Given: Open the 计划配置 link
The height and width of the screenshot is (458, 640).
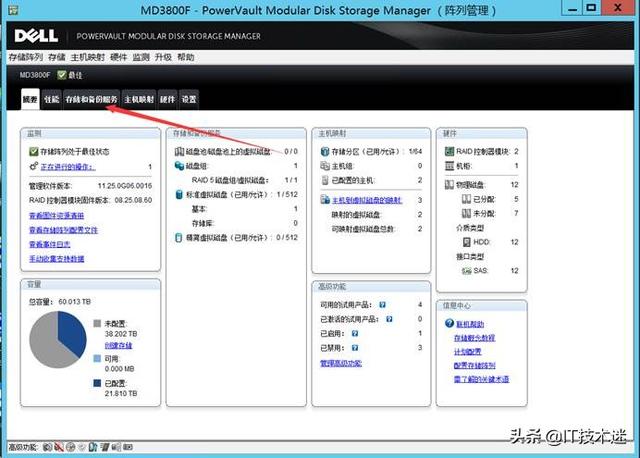Looking at the screenshot, I should [468, 351].
